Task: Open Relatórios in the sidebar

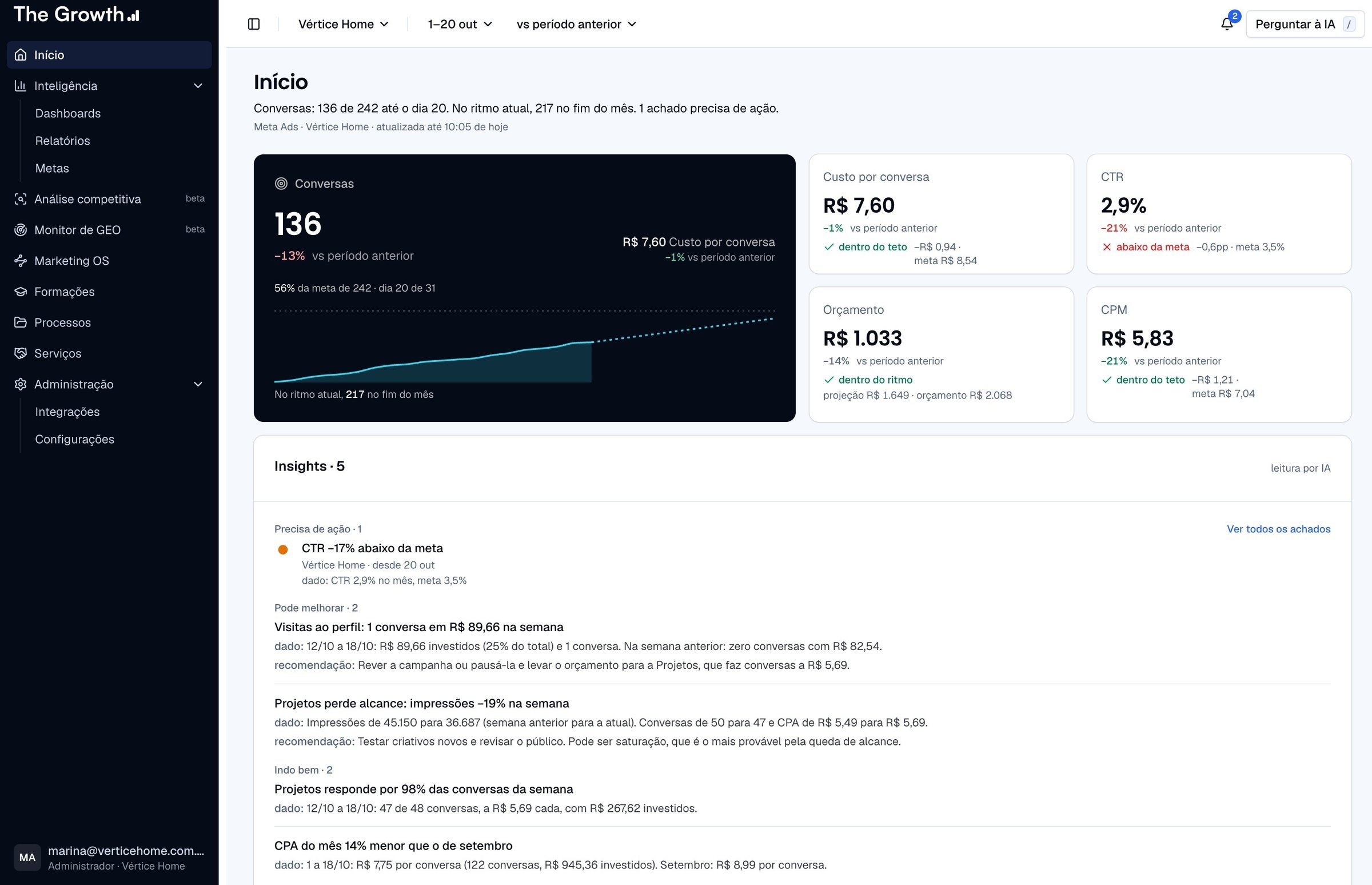Action: (63, 141)
